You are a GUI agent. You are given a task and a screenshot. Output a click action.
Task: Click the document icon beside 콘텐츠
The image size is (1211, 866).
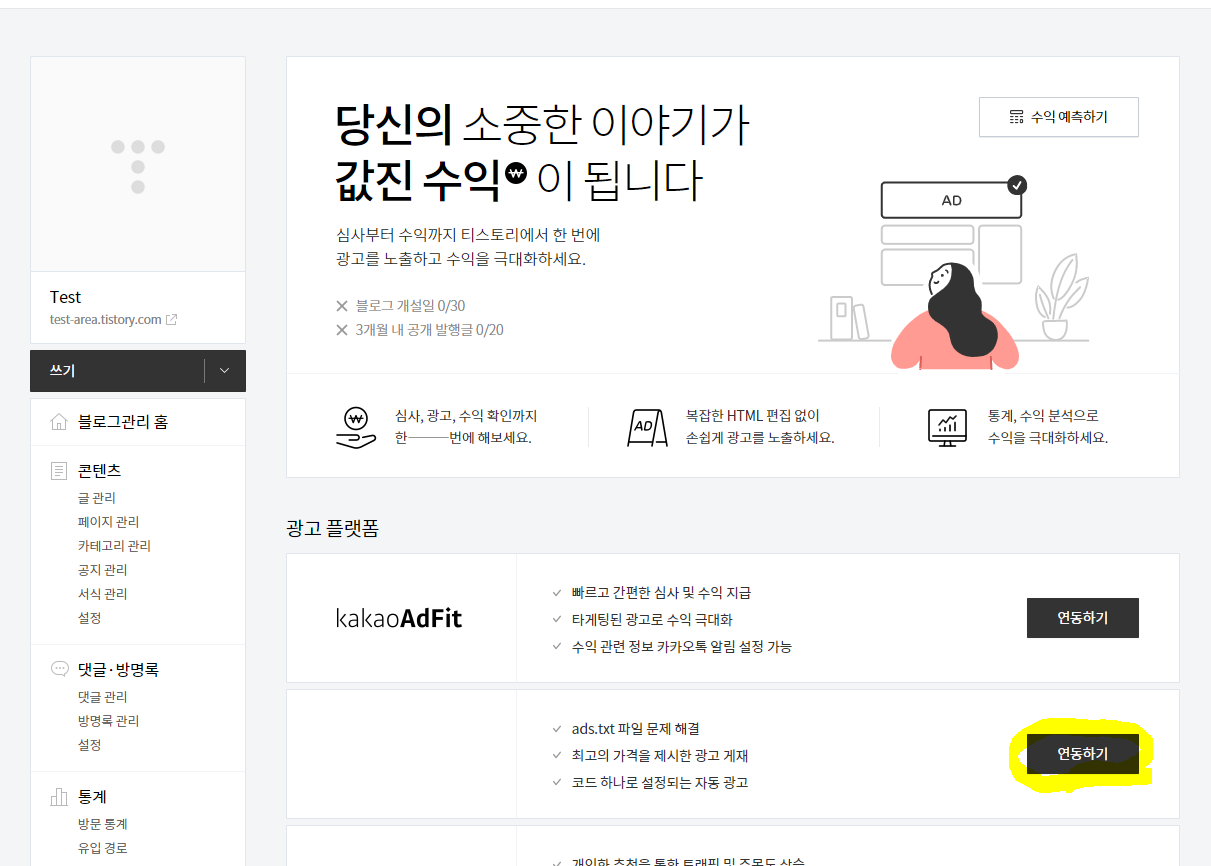click(59, 470)
